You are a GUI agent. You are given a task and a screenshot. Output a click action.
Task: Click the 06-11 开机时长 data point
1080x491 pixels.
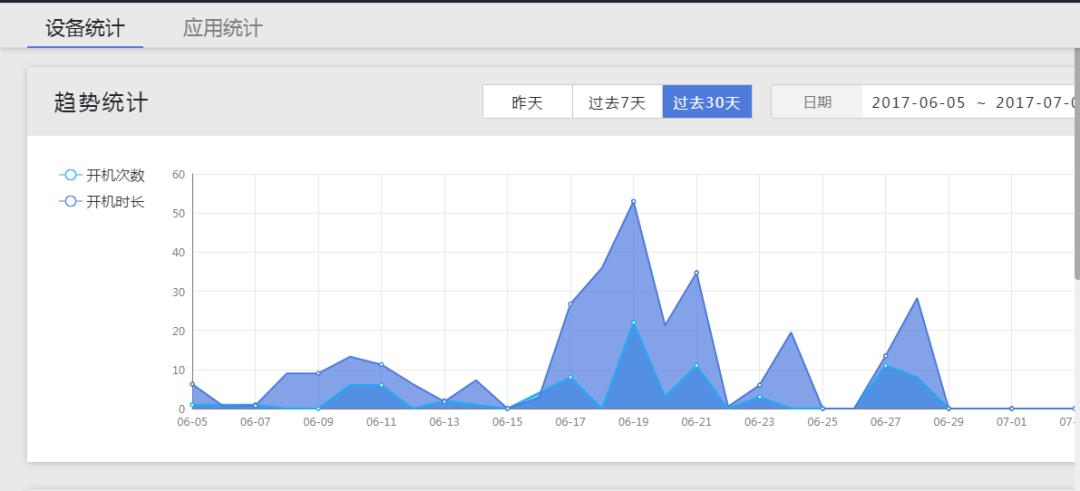tap(381, 364)
